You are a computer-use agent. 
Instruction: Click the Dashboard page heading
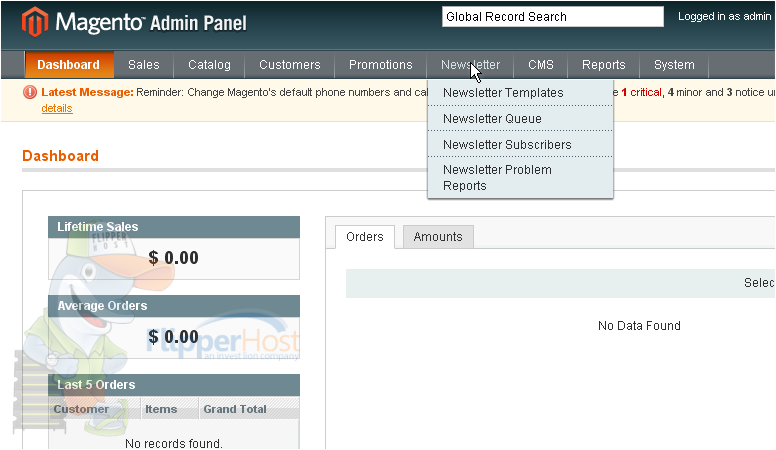(x=60, y=156)
